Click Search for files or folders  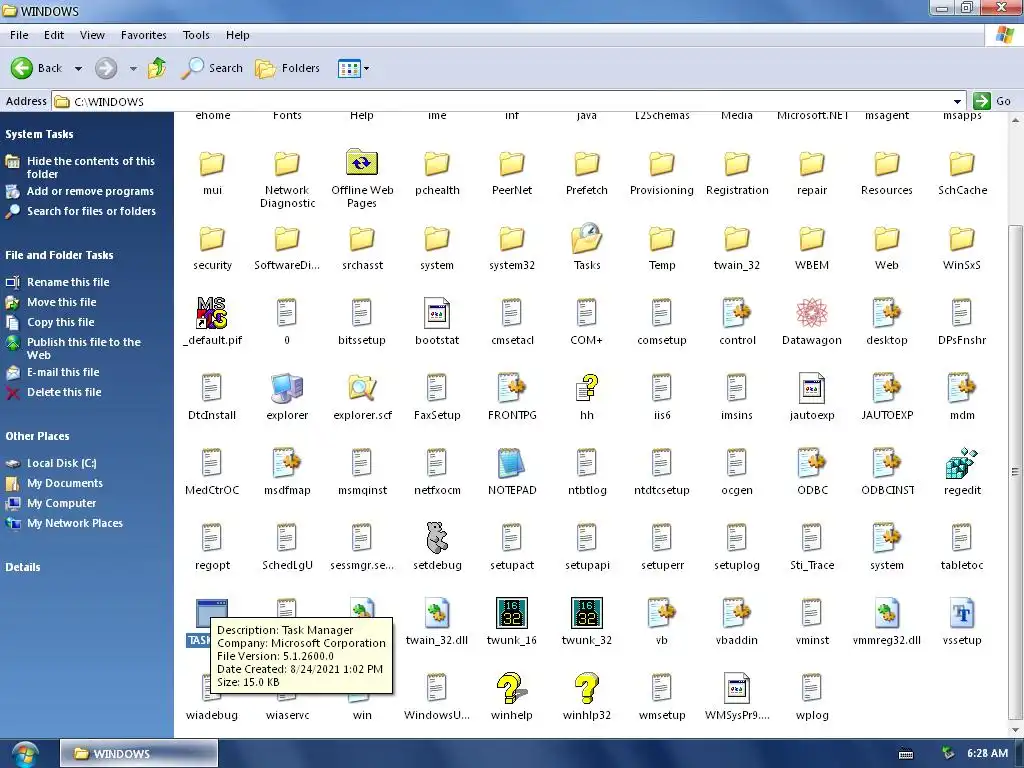(91, 211)
